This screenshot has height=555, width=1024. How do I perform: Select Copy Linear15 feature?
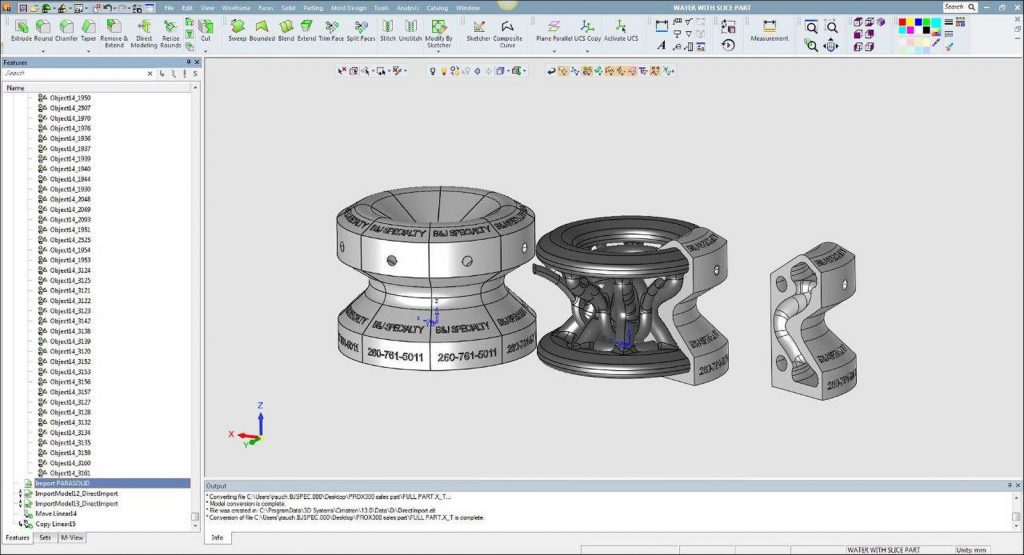55,524
